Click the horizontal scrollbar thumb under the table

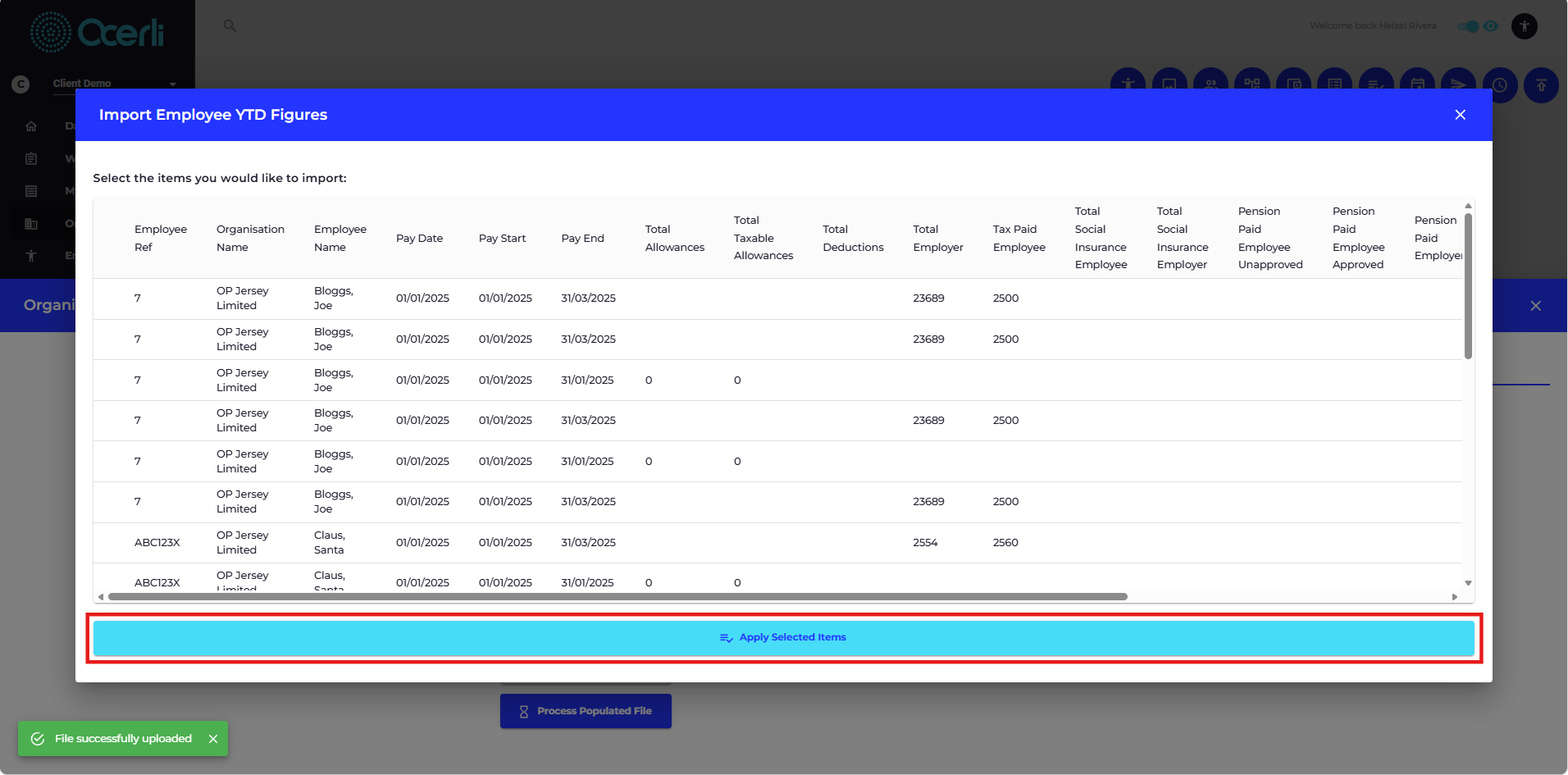618,597
